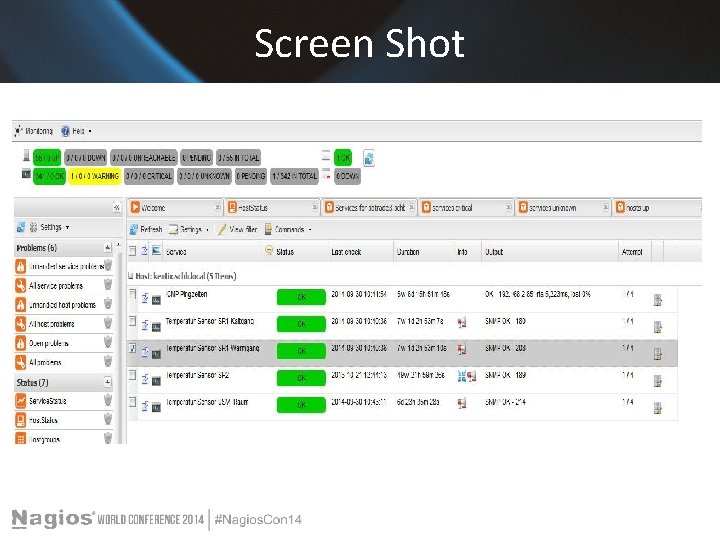Click the sidebar refresh icon beside Settings
This screenshot has height=540, width=720.
(x=21, y=227)
